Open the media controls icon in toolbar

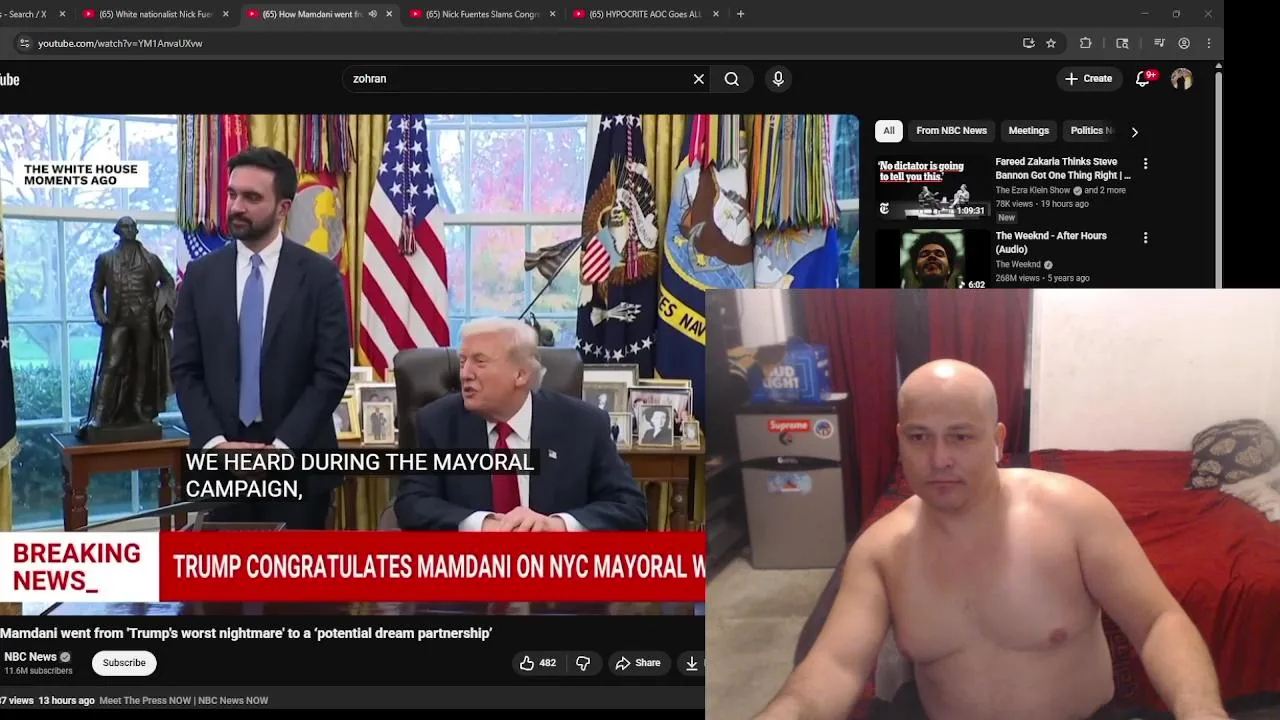(x=1159, y=43)
